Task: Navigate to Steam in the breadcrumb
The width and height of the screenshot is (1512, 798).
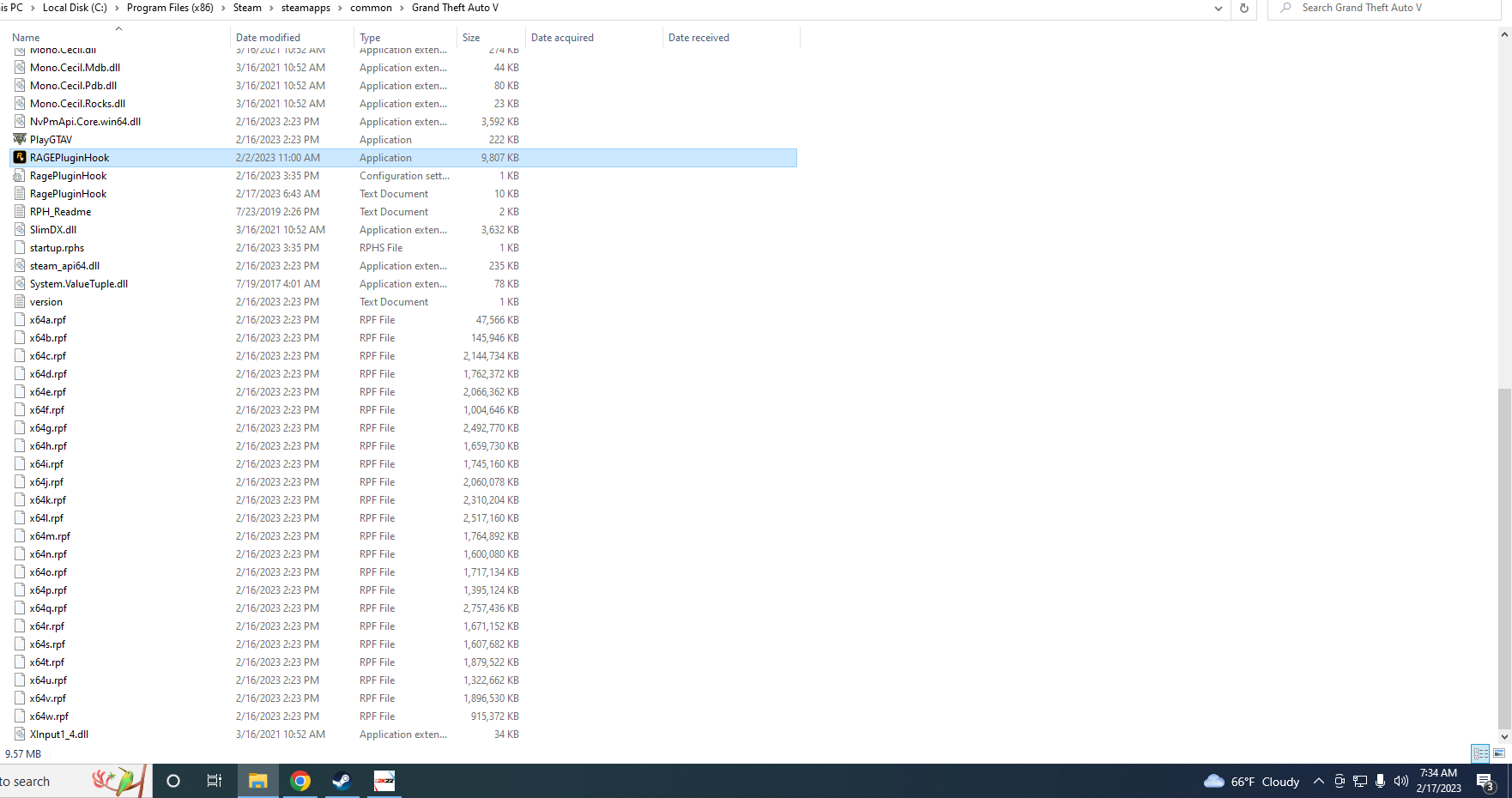Action: click(x=247, y=8)
